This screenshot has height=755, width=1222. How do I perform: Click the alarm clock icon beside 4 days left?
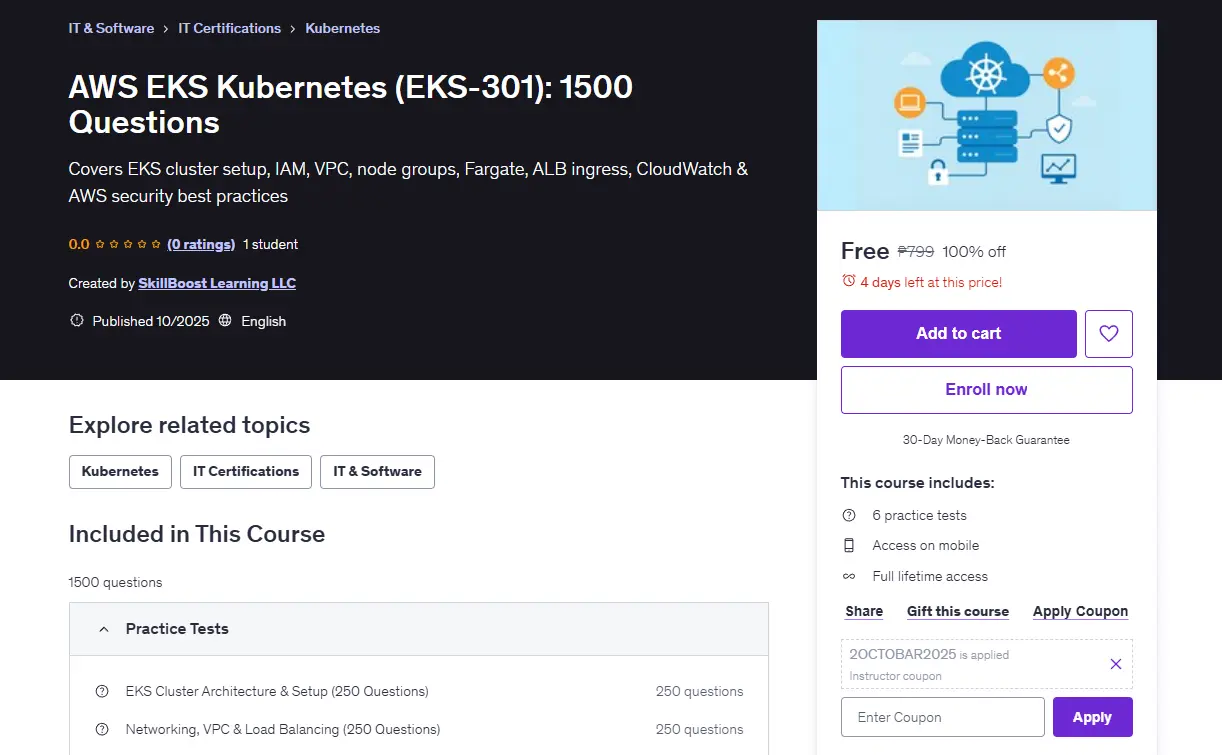click(849, 282)
